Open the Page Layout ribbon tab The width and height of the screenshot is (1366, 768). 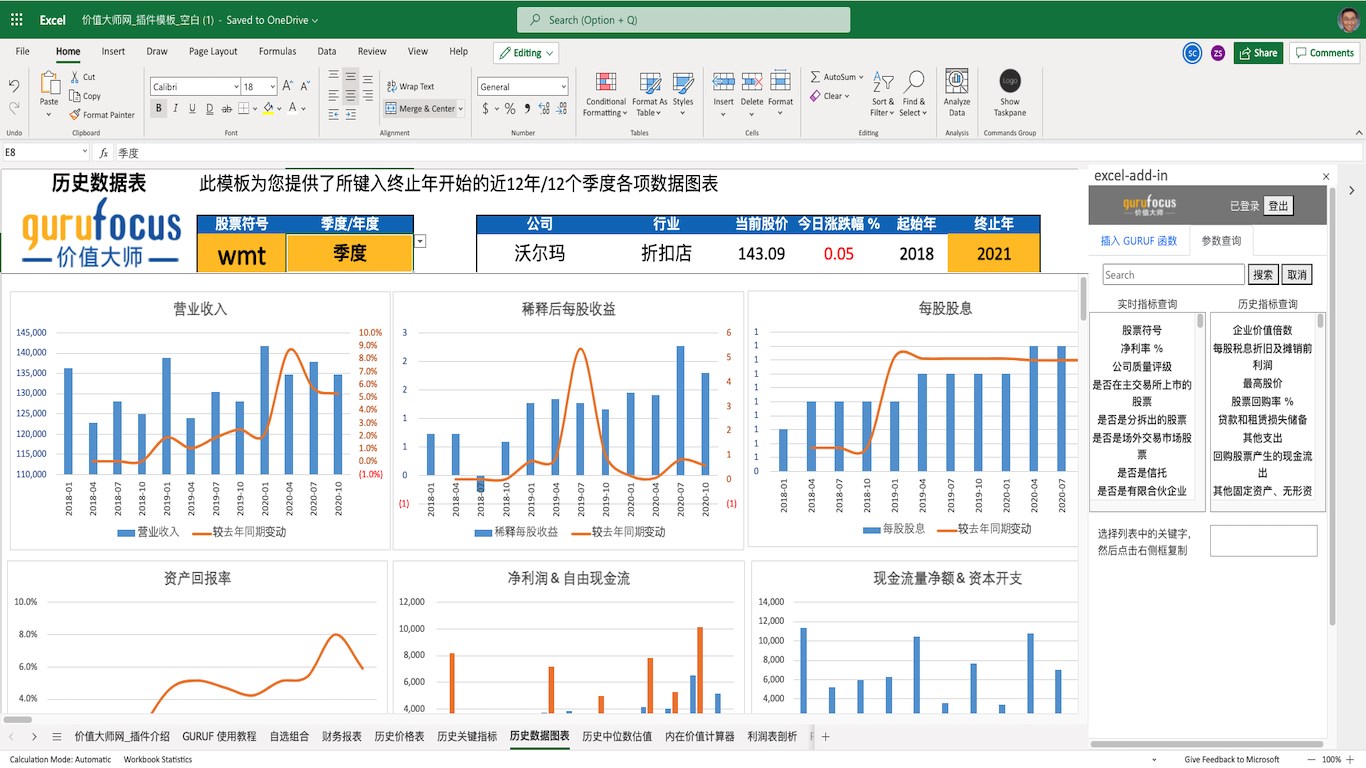click(213, 52)
